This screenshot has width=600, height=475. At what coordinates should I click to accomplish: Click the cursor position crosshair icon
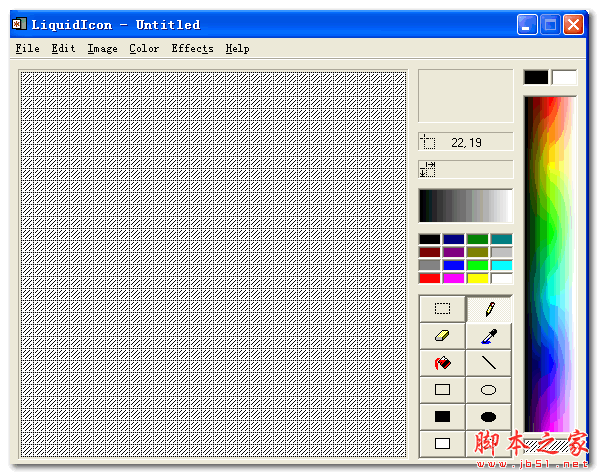coord(427,142)
